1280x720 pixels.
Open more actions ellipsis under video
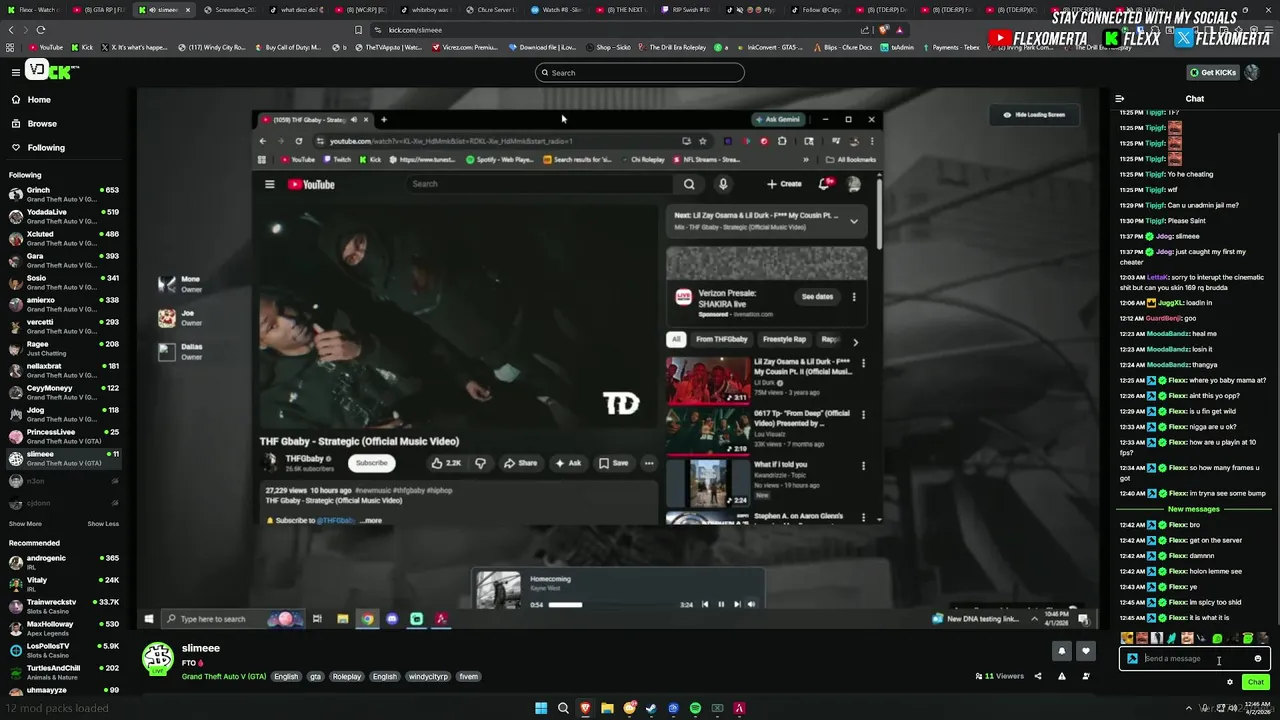pyautogui.click(x=649, y=463)
